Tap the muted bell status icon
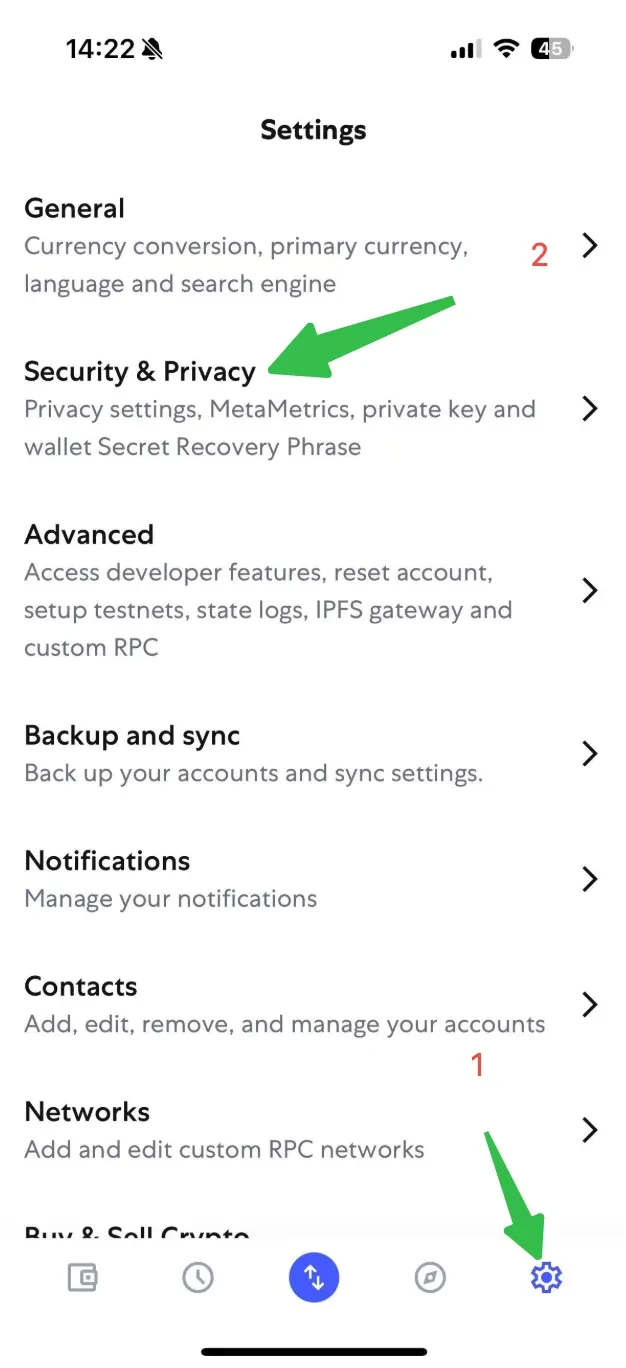 coord(153,49)
